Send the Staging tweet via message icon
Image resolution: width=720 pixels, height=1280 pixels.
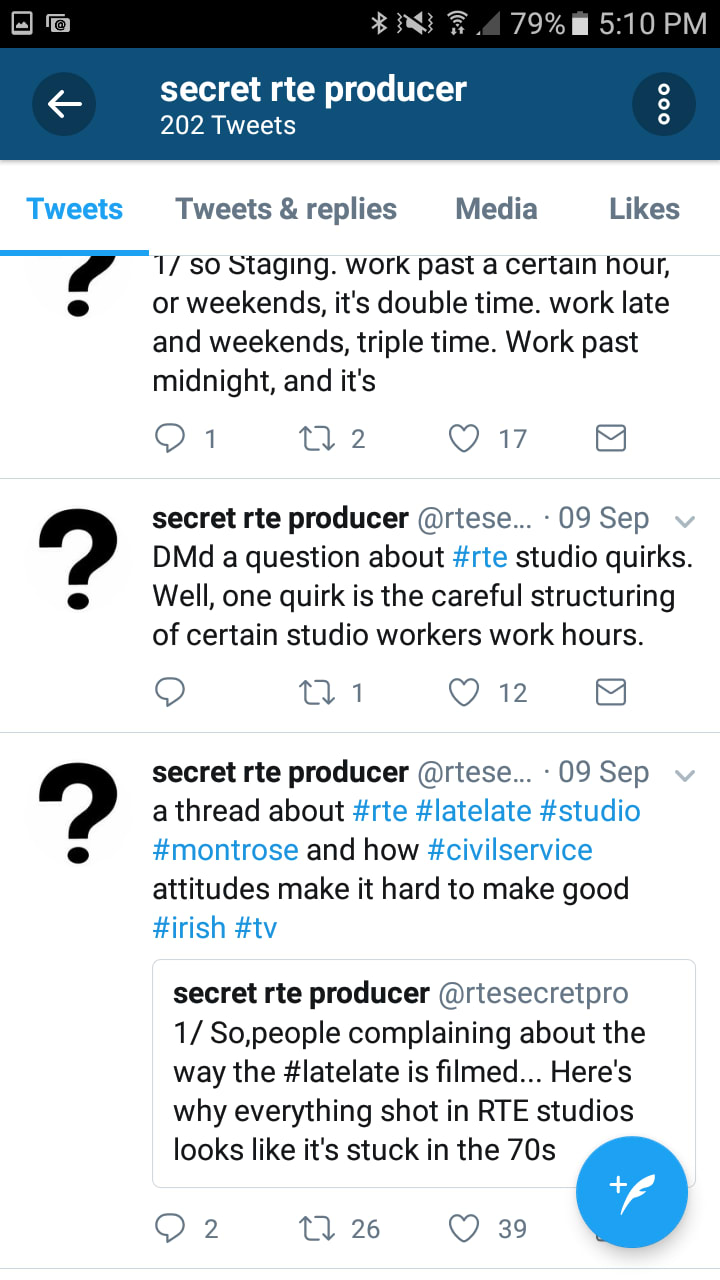point(610,438)
